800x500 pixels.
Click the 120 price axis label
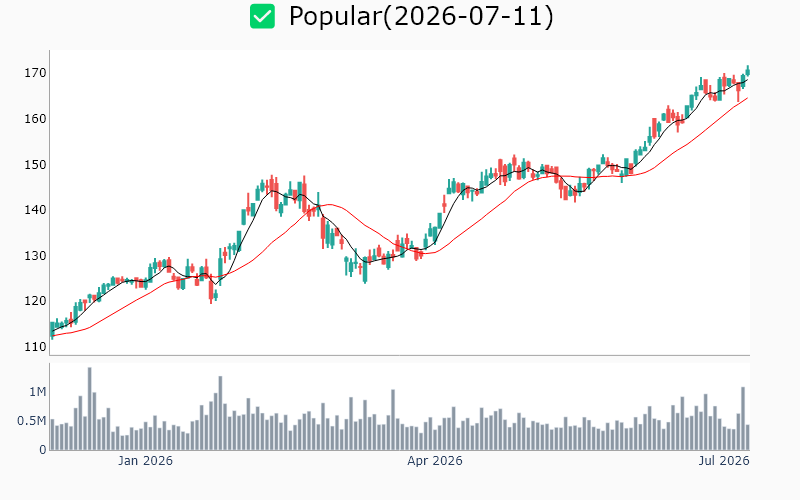click(x=35, y=301)
